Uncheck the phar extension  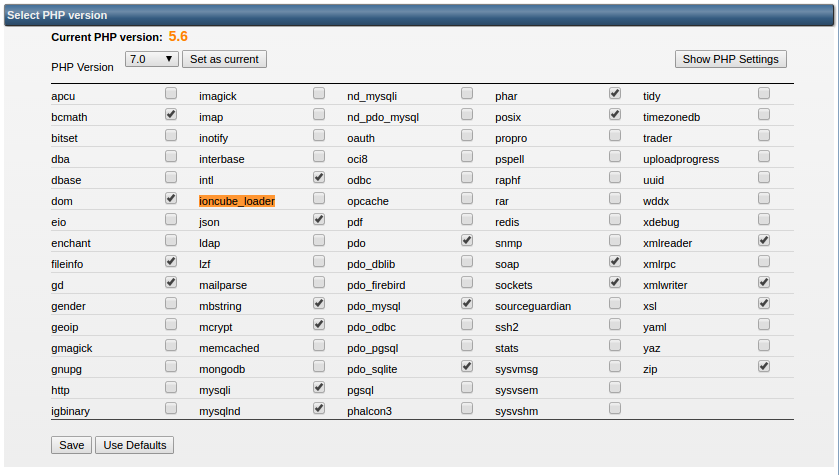point(615,94)
